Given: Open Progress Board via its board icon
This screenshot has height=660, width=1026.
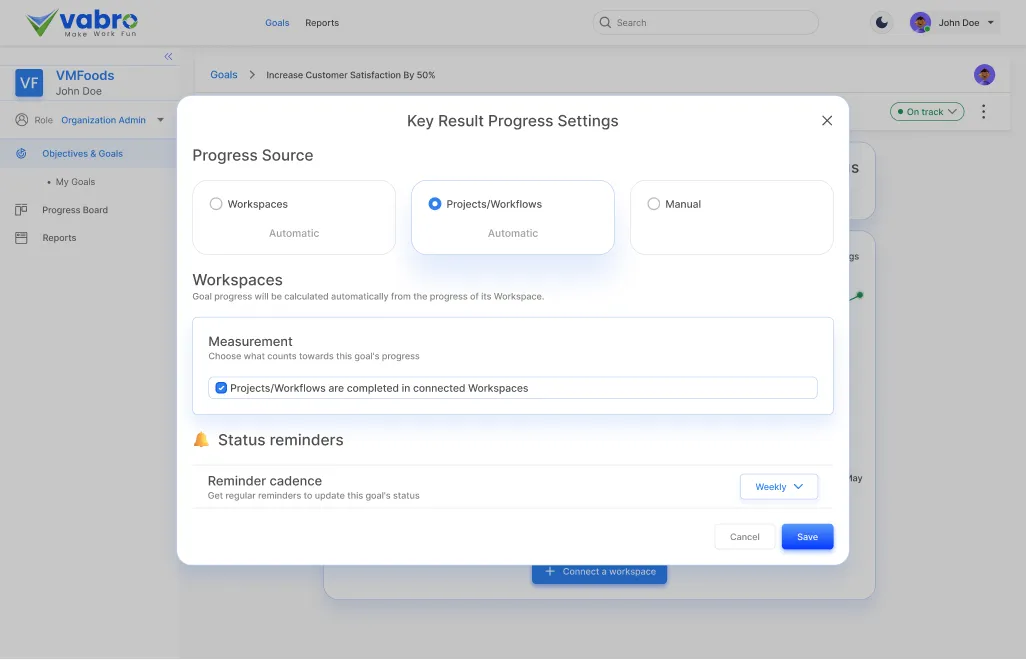Looking at the screenshot, I should click(x=21, y=210).
